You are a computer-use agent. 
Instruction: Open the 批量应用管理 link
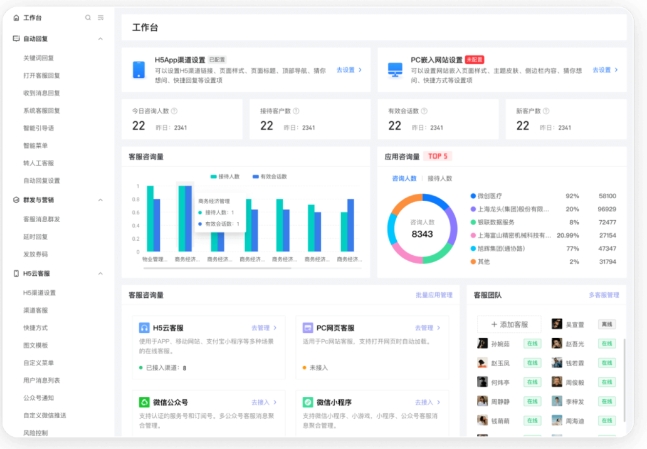click(434, 296)
